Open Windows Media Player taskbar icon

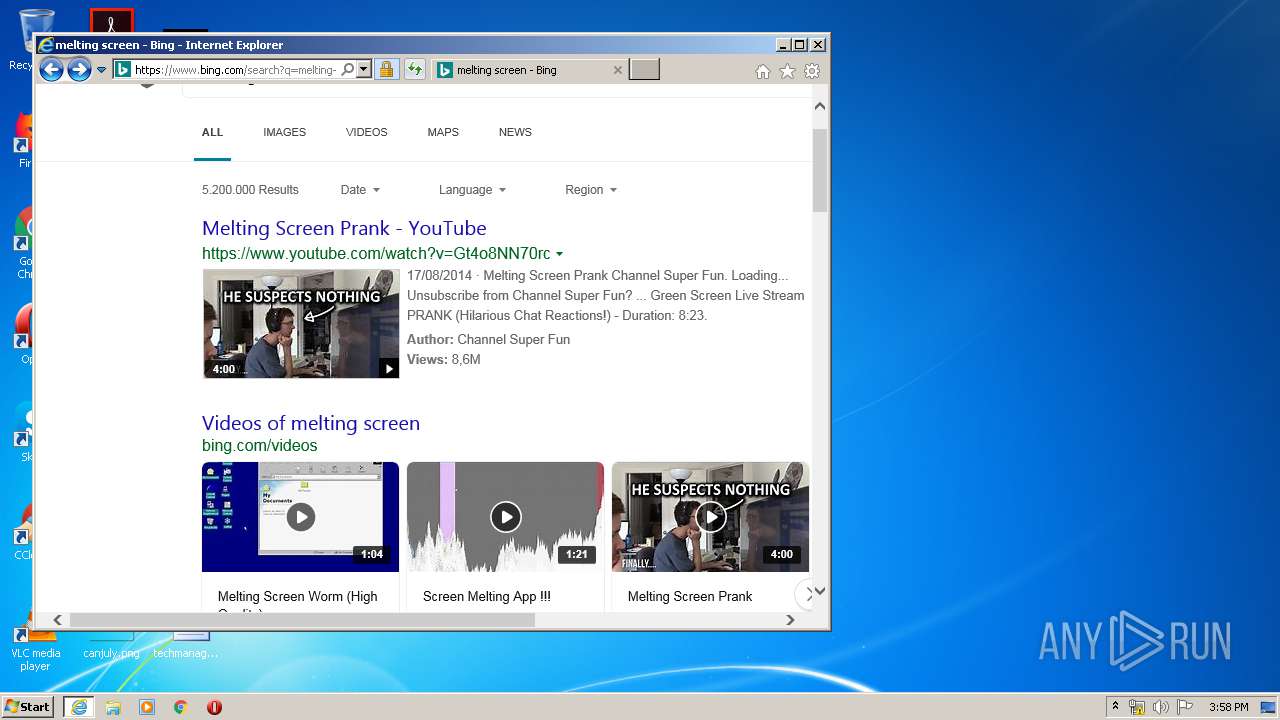pos(147,707)
